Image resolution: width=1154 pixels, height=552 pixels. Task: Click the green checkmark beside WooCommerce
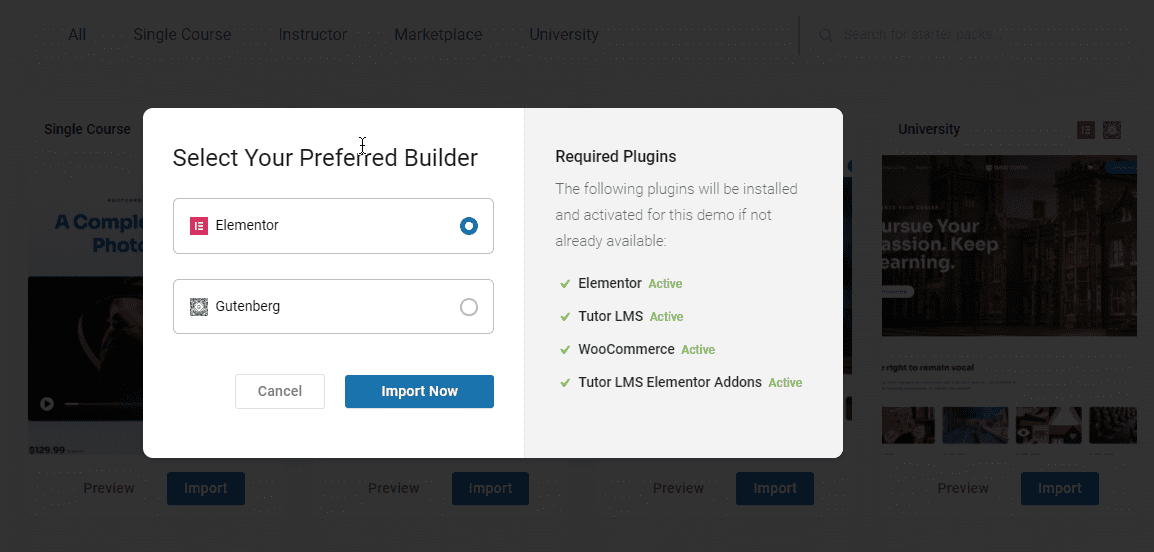point(565,350)
